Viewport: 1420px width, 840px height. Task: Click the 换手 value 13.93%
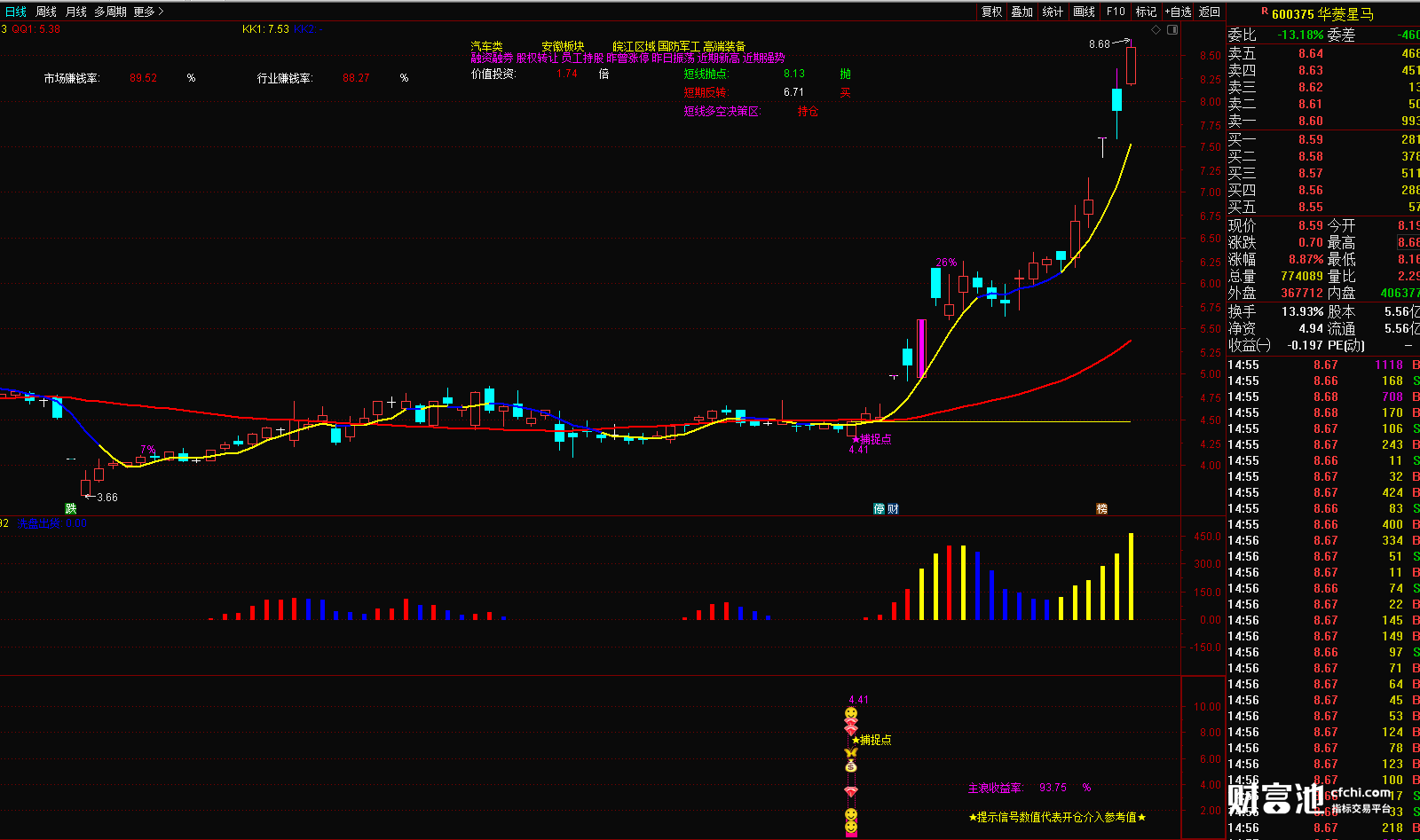coord(1303,311)
